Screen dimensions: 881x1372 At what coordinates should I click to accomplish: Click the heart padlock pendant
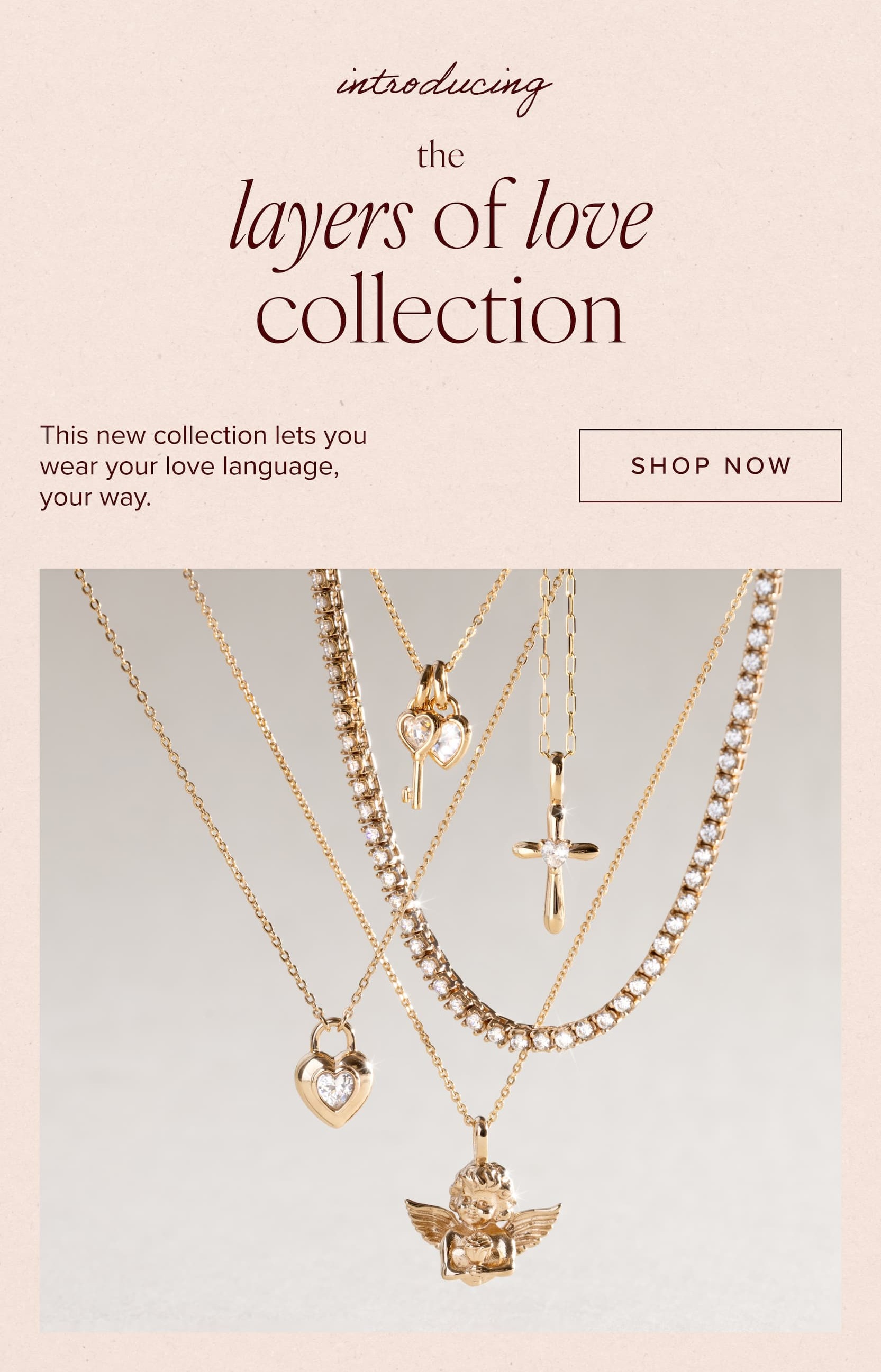pyautogui.click(x=333, y=1074)
